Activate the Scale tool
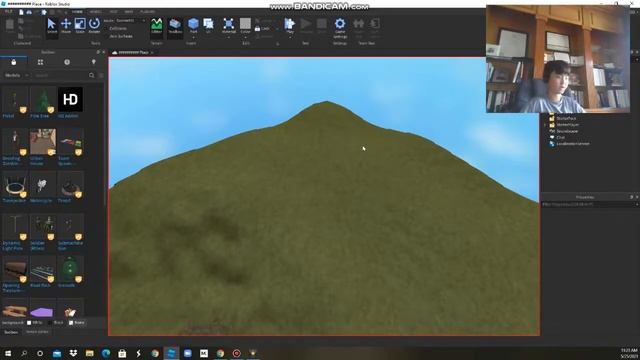640x360 pixels. click(80, 26)
